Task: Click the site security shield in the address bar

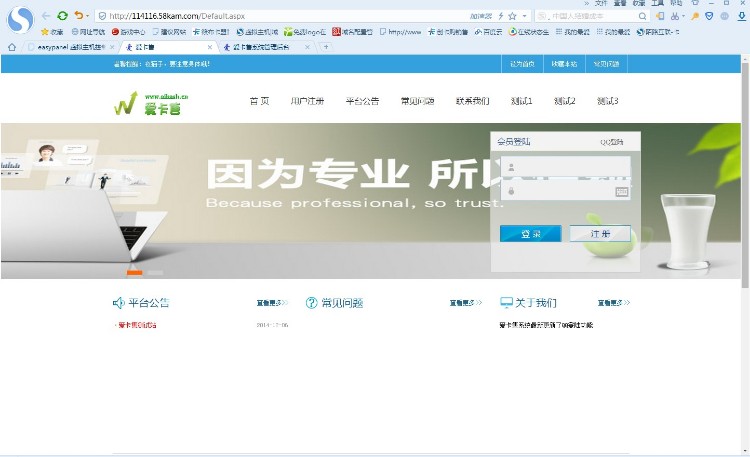Action: 102,16
